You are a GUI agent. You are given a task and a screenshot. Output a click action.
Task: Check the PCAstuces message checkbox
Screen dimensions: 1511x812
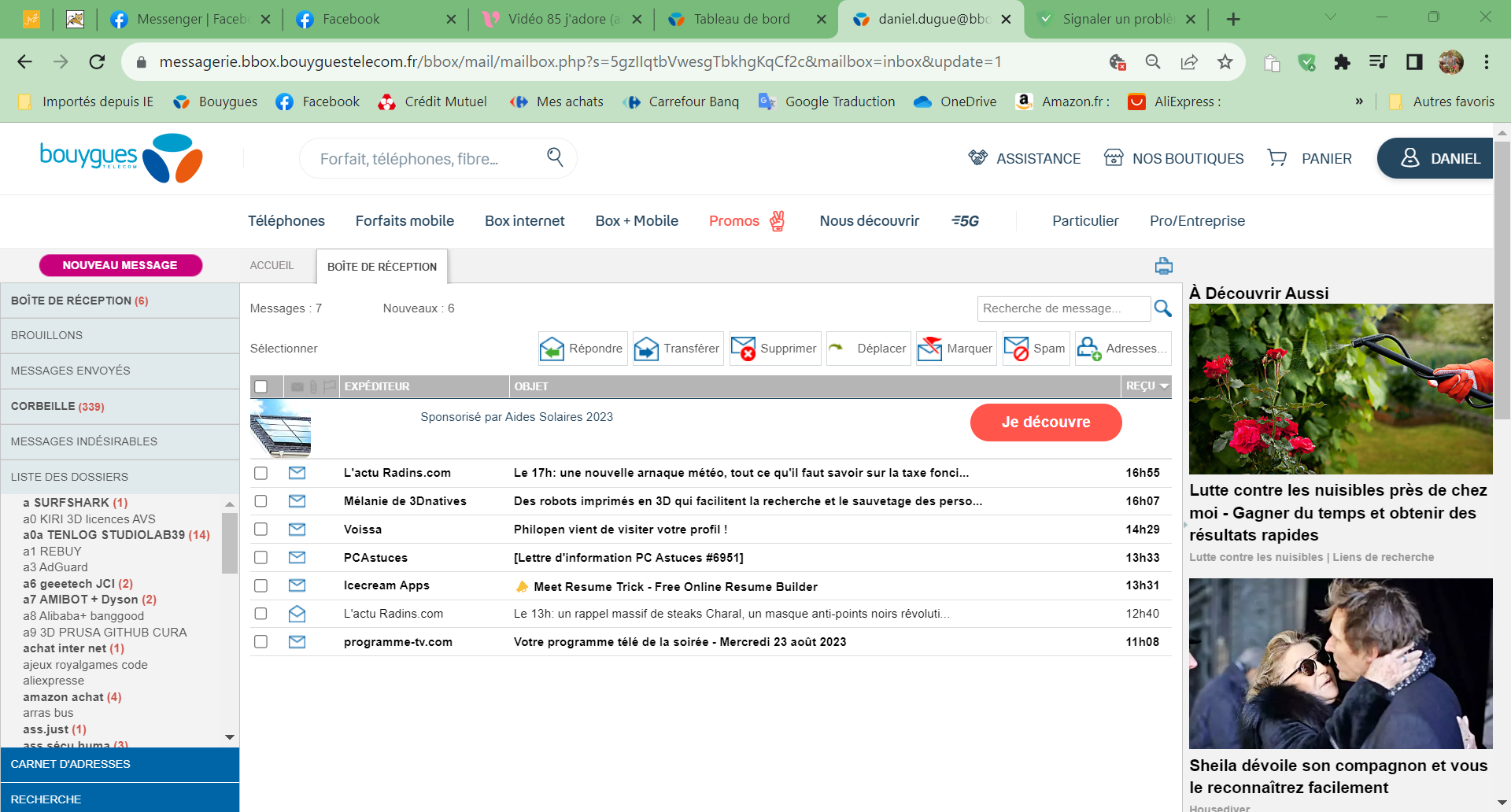(261, 557)
